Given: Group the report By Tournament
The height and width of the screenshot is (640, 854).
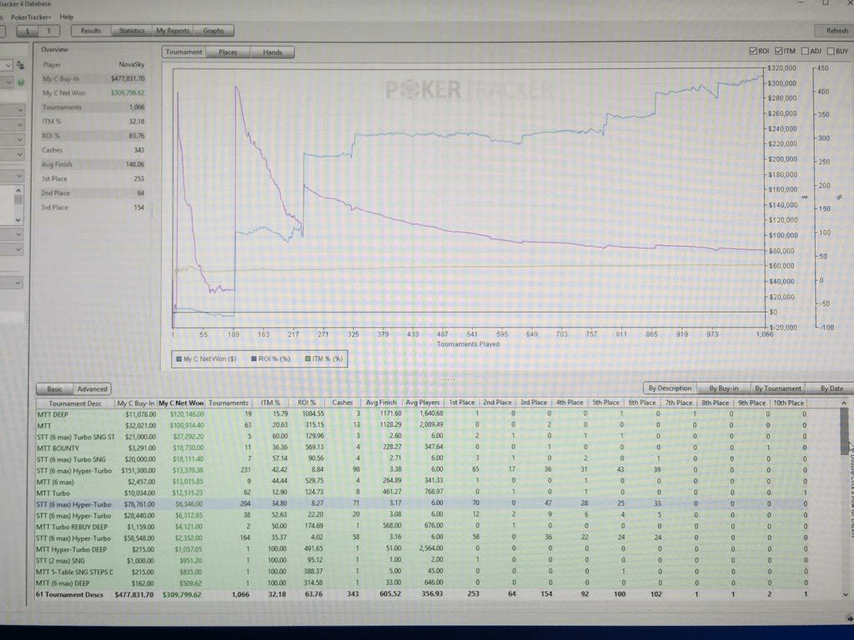Looking at the screenshot, I should point(778,388).
